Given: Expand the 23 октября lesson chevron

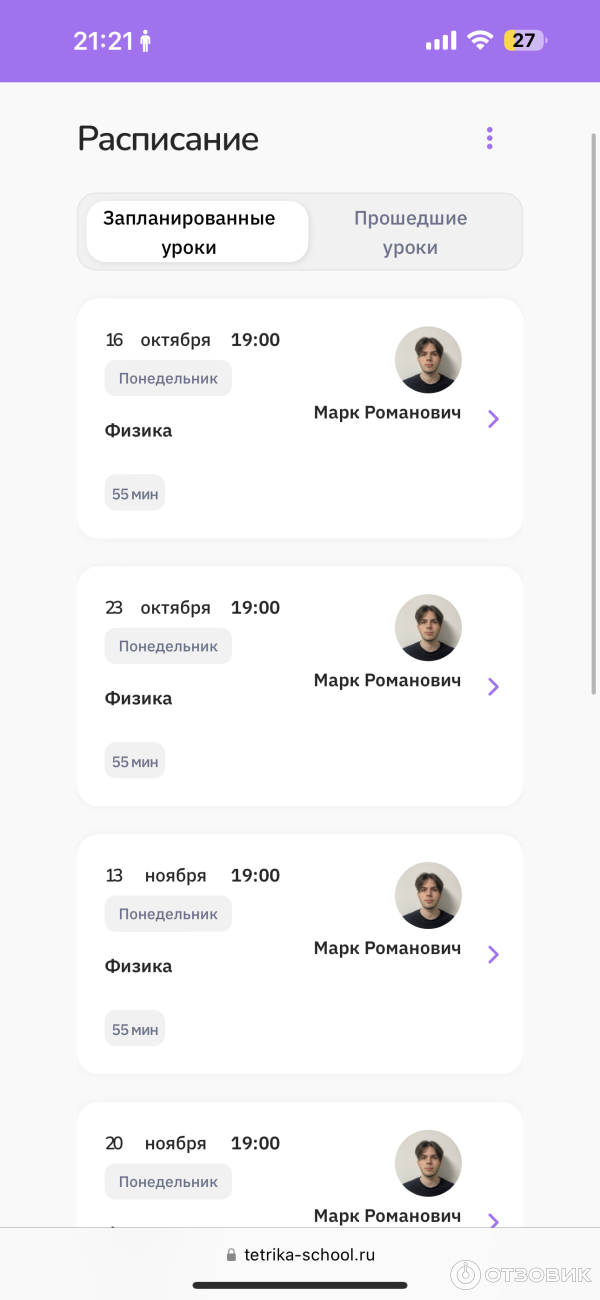Looking at the screenshot, I should 493,687.
